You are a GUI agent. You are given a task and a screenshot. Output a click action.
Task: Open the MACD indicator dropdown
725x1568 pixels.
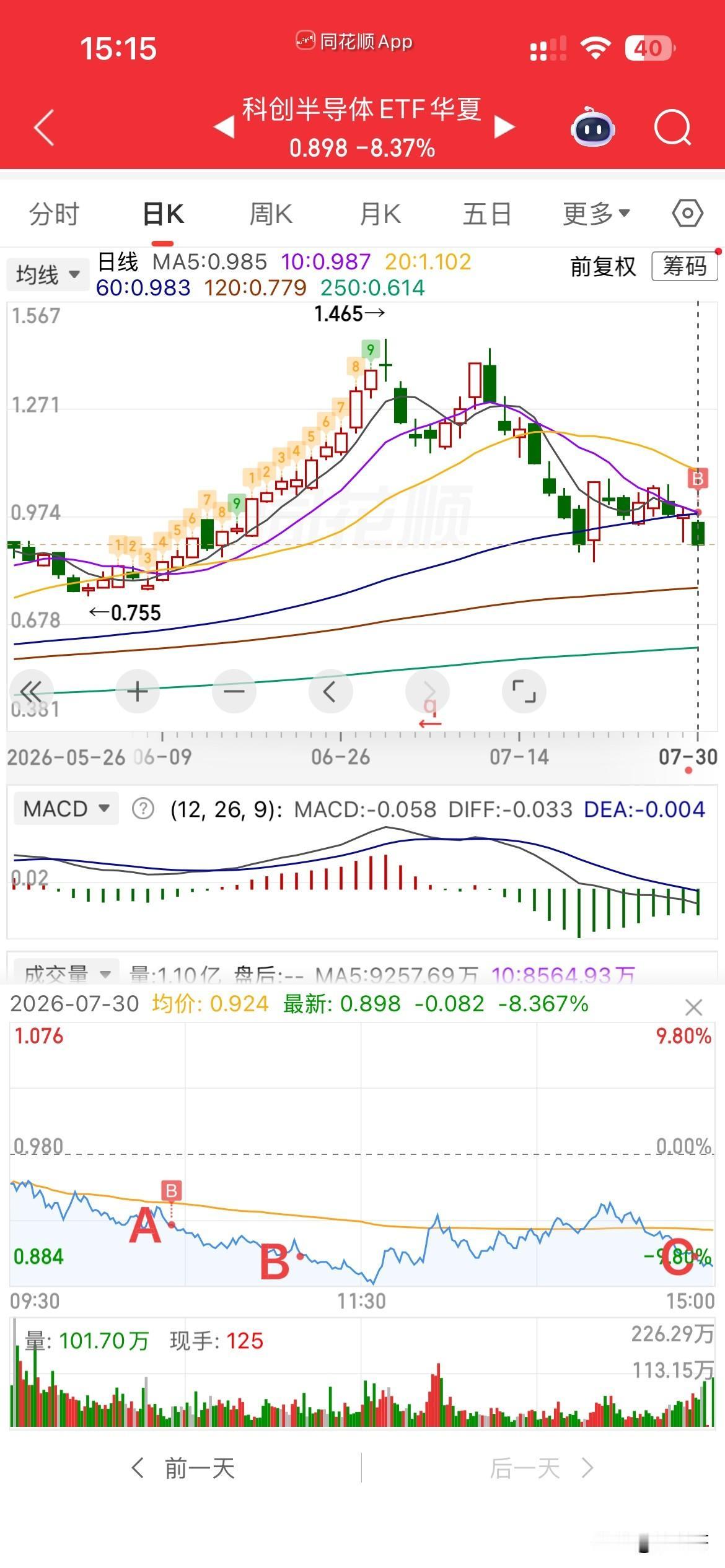pyautogui.click(x=66, y=809)
